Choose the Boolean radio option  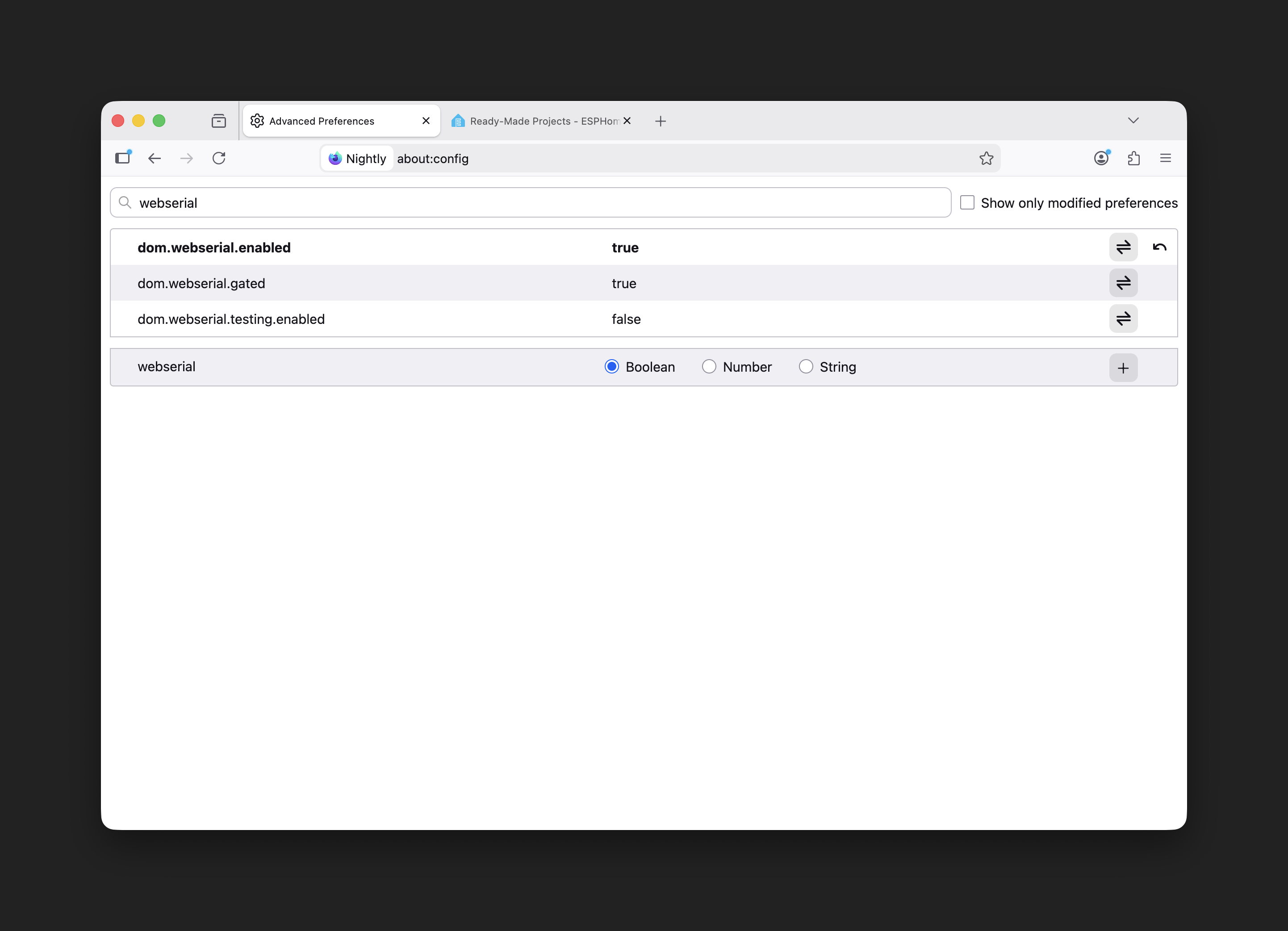tap(612, 367)
